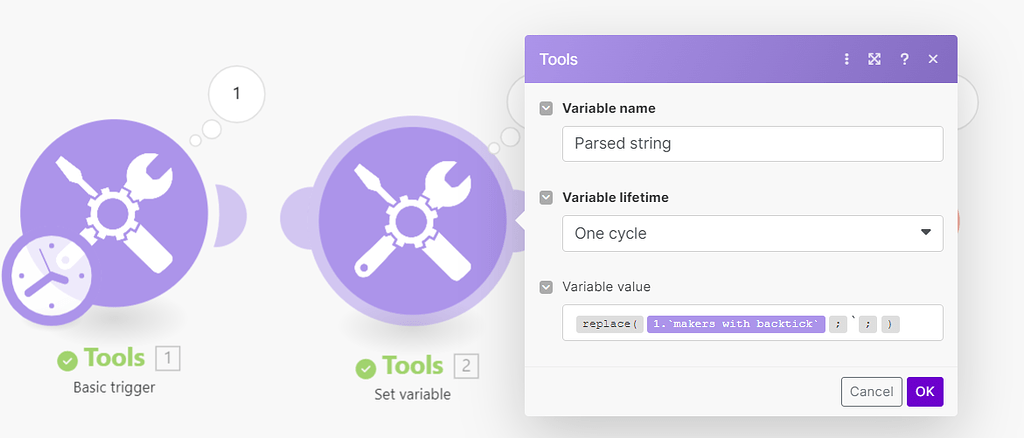Open help for the Tools dialog
Image resolution: width=1024 pixels, height=438 pixels.
tap(904, 59)
